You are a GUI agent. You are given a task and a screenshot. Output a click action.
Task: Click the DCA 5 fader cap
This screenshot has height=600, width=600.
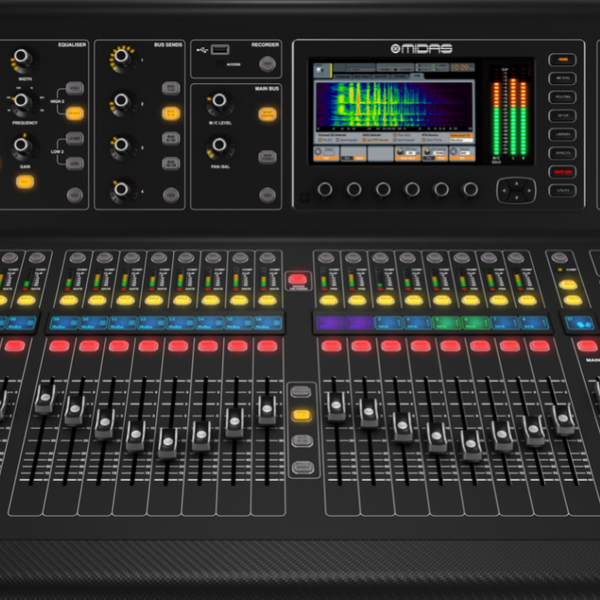coord(470,445)
